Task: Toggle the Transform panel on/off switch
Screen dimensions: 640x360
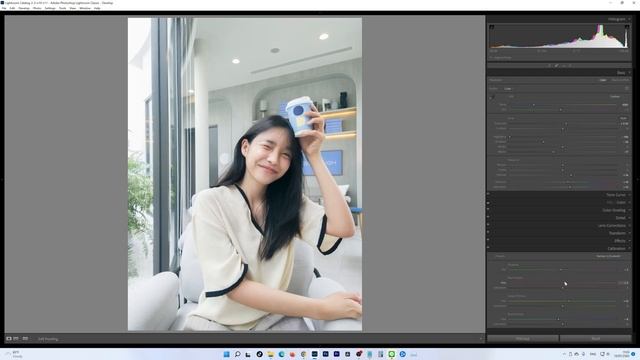Action: [x=488, y=233]
